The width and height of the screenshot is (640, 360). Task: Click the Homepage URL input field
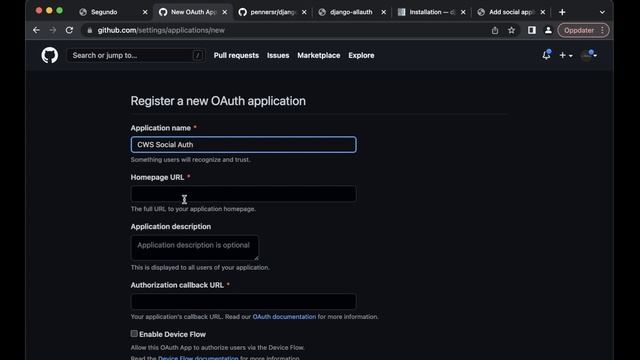click(x=243, y=194)
